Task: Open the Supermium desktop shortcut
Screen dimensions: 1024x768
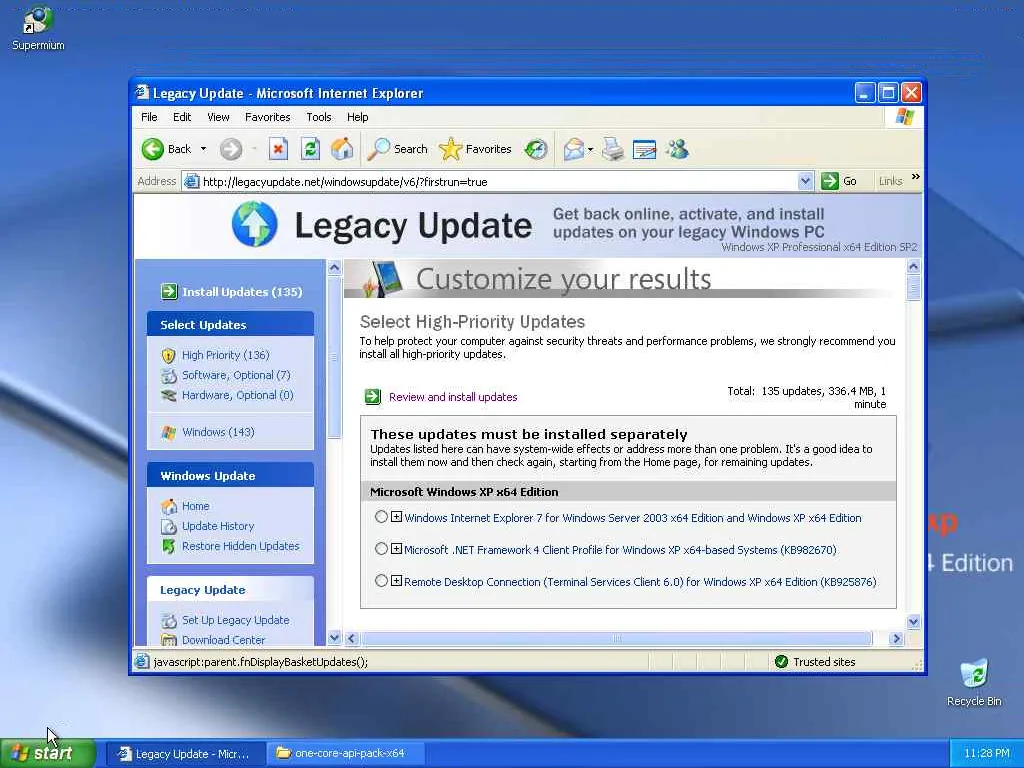Action: tap(38, 27)
